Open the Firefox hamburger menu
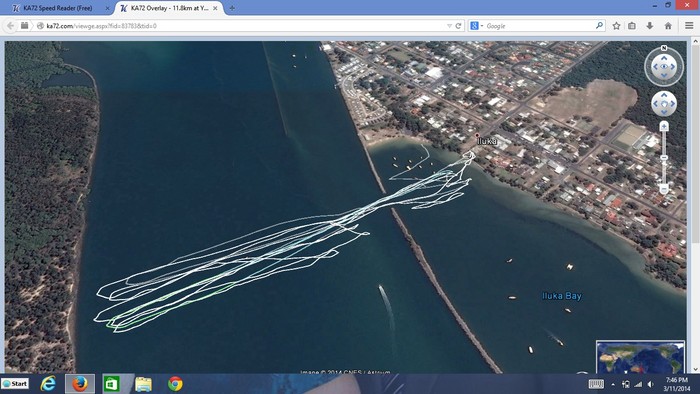Screen dimensions: 700x394 689,26
